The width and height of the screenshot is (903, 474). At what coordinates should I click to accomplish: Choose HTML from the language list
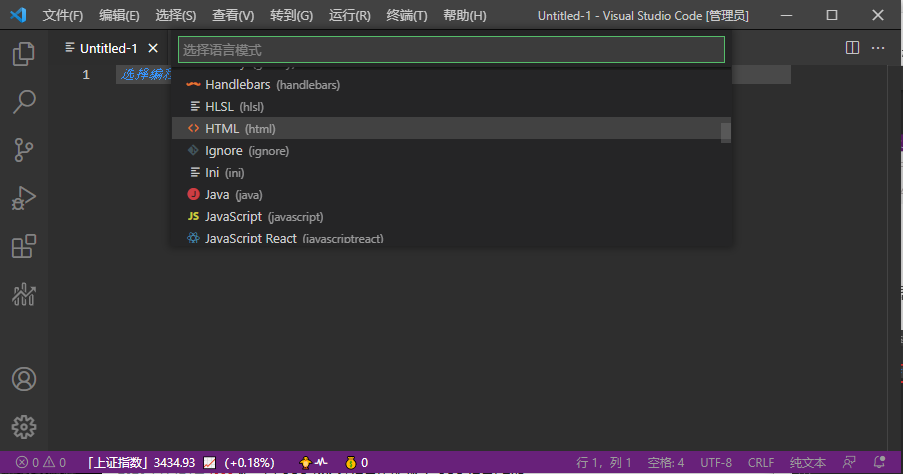pyautogui.click(x=452, y=128)
